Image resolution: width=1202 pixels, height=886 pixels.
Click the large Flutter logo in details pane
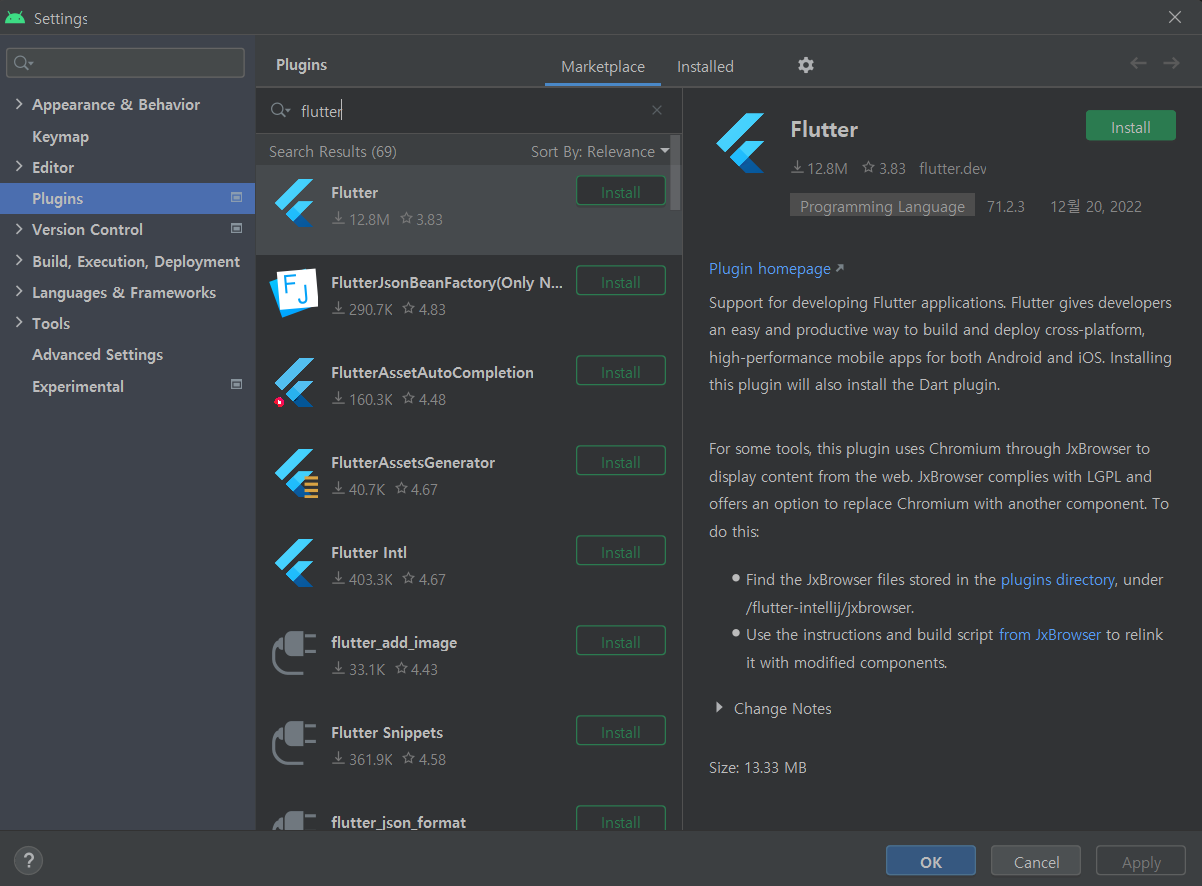[x=741, y=145]
